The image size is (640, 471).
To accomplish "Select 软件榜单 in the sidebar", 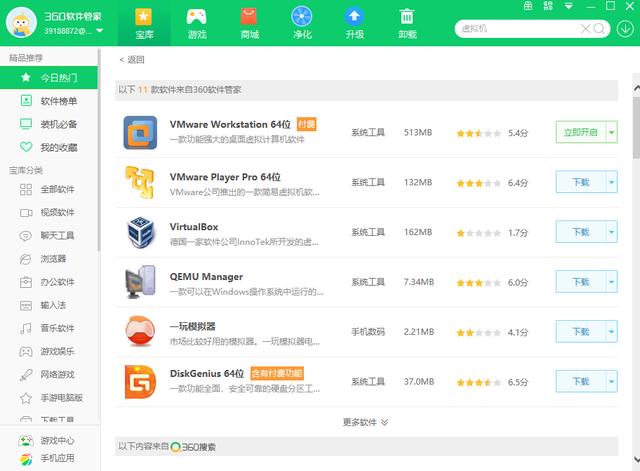I will click(58, 101).
